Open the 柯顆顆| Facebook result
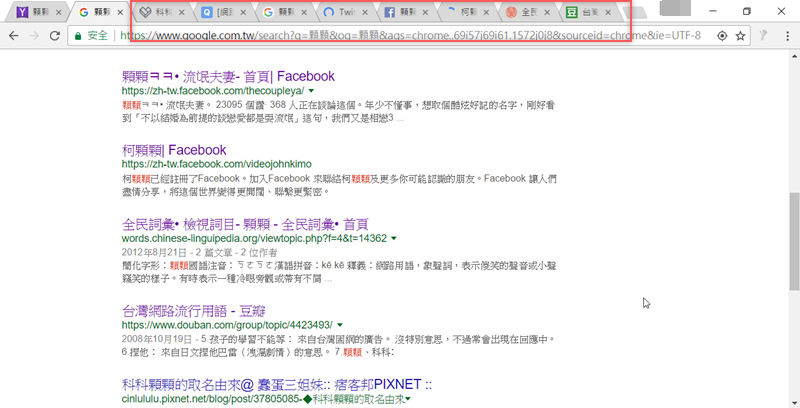 174,150
